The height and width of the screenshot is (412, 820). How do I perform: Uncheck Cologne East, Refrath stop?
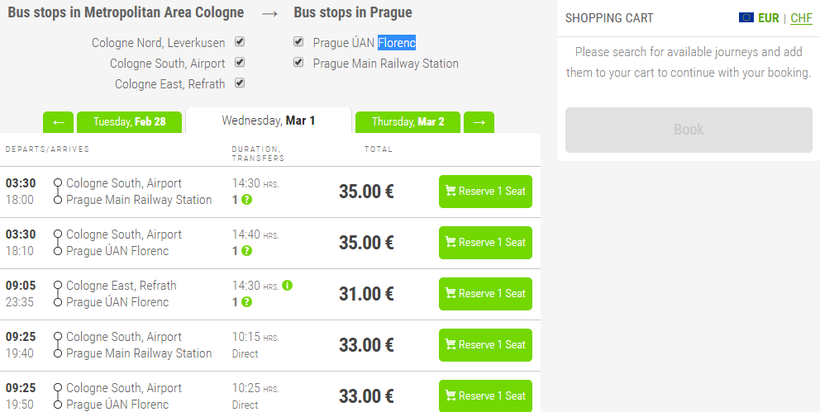tap(239, 84)
